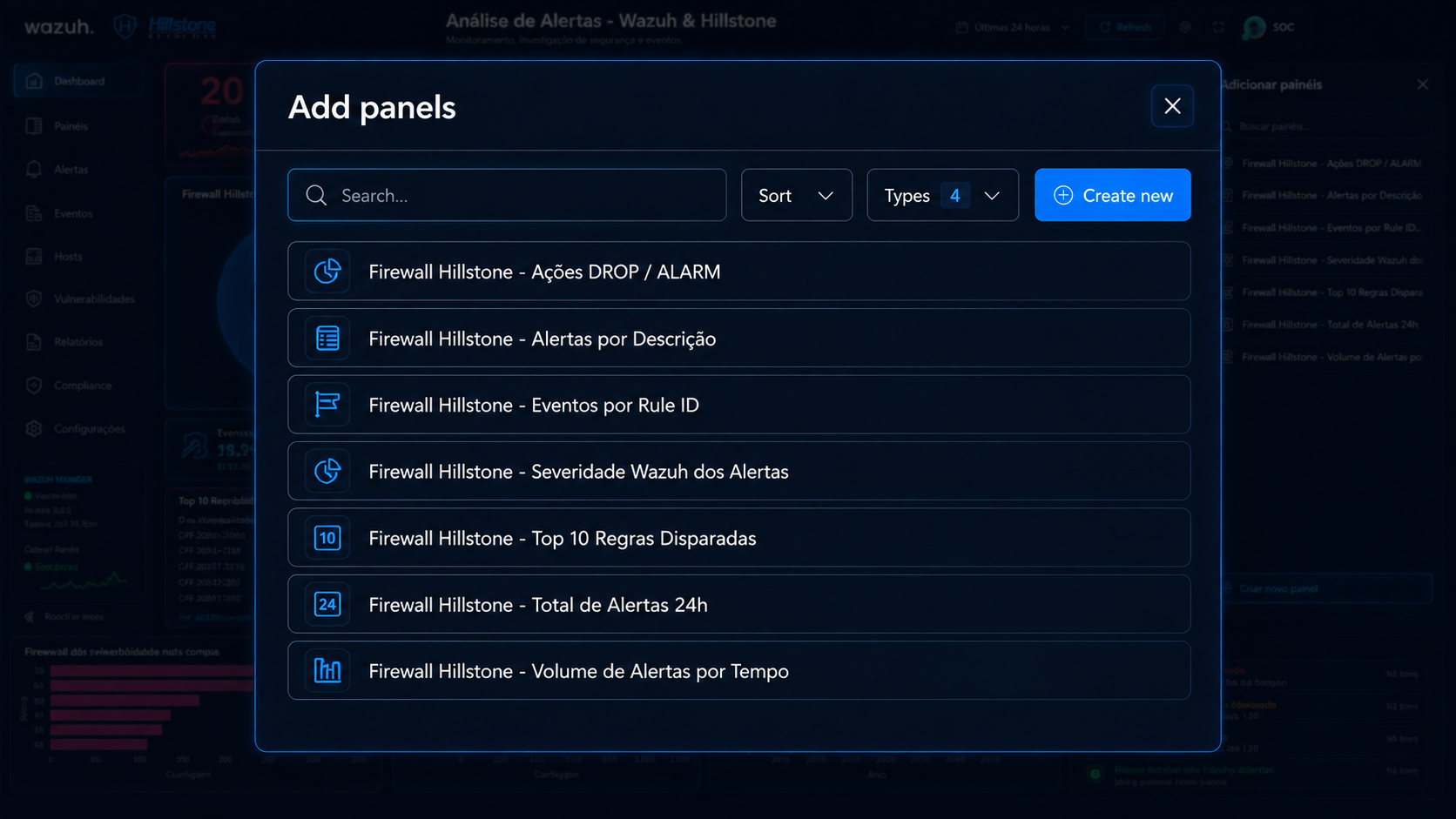Select Firewall Hillstone - Alertas por Descrição panel
This screenshot has height=819, width=1456.
pyautogui.click(x=739, y=339)
